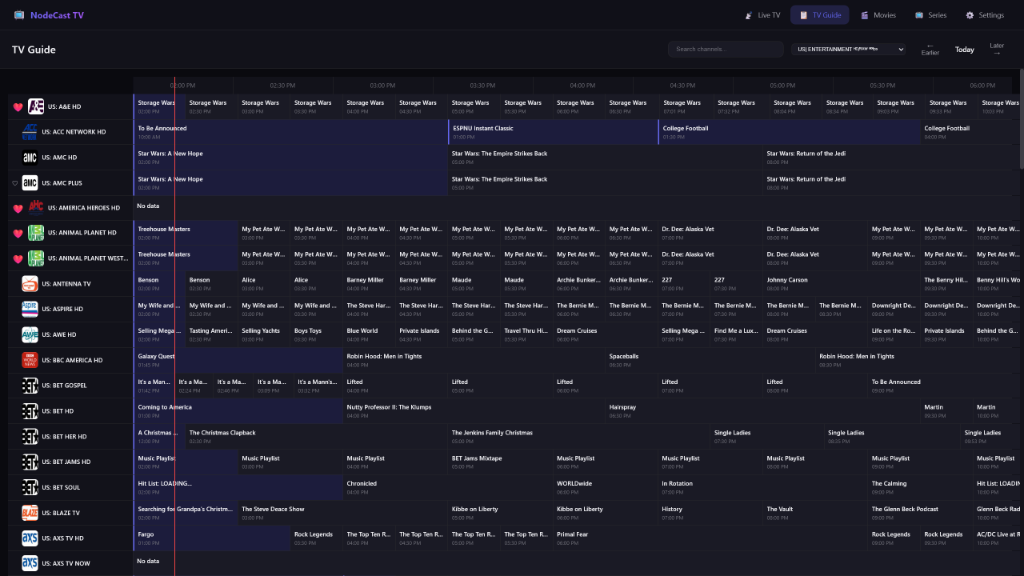Select Johnny Carson on Antenna TV
The height and width of the screenshot is (576, 1024).
click(841, 283)
